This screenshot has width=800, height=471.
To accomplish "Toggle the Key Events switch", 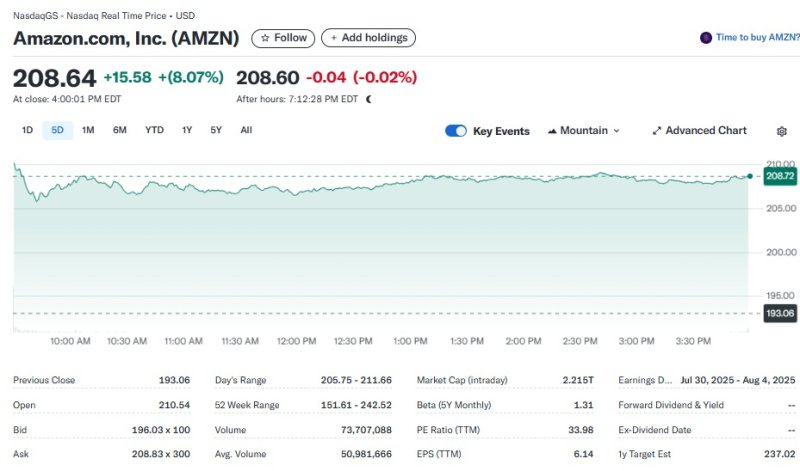I will (456, 131).
